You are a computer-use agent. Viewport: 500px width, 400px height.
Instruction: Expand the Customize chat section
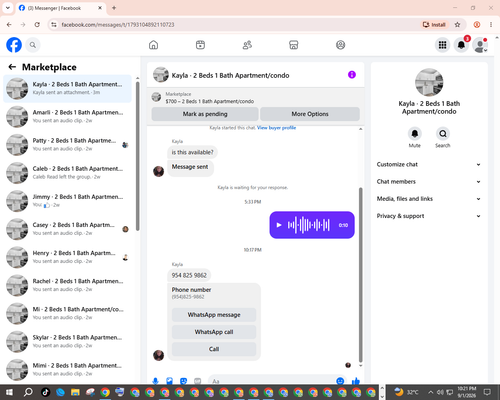point(429,164)
